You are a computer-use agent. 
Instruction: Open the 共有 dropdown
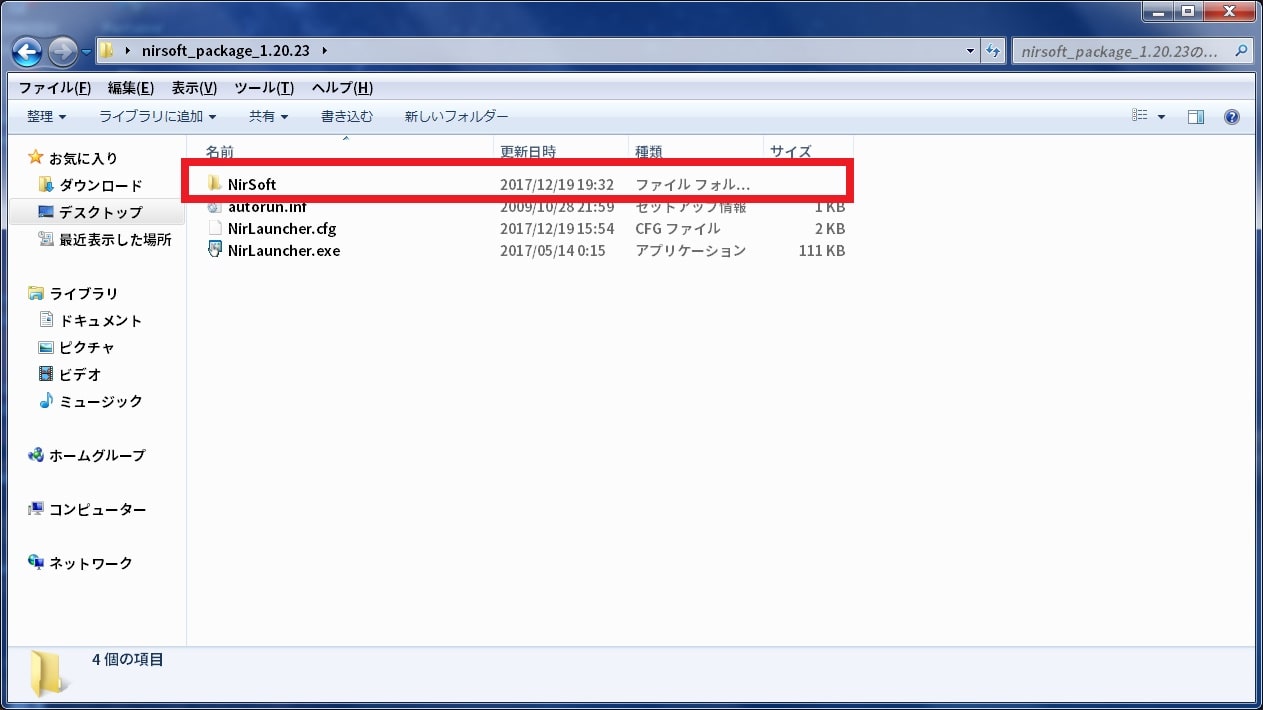coord(268,116)
